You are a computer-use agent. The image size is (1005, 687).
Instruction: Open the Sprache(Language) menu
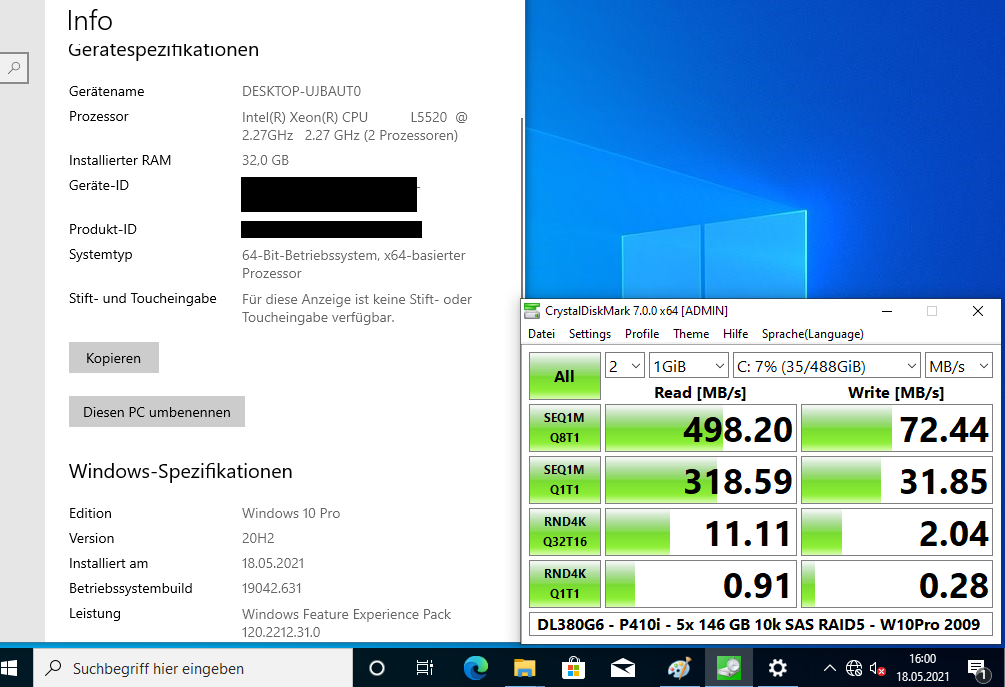pyautogui.click(x=812, y=334)
